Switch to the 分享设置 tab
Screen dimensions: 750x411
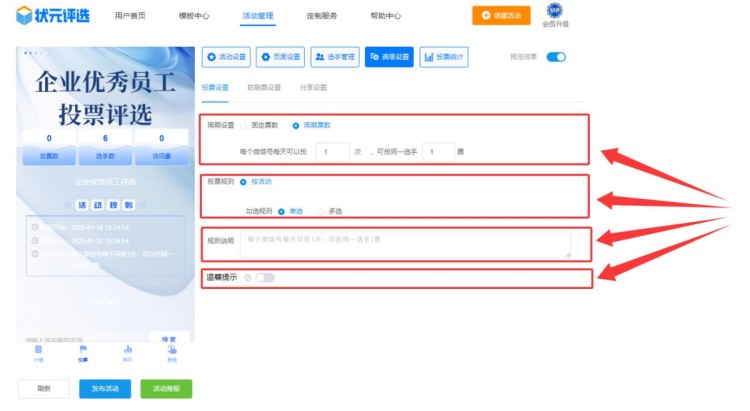click(313, 88)
